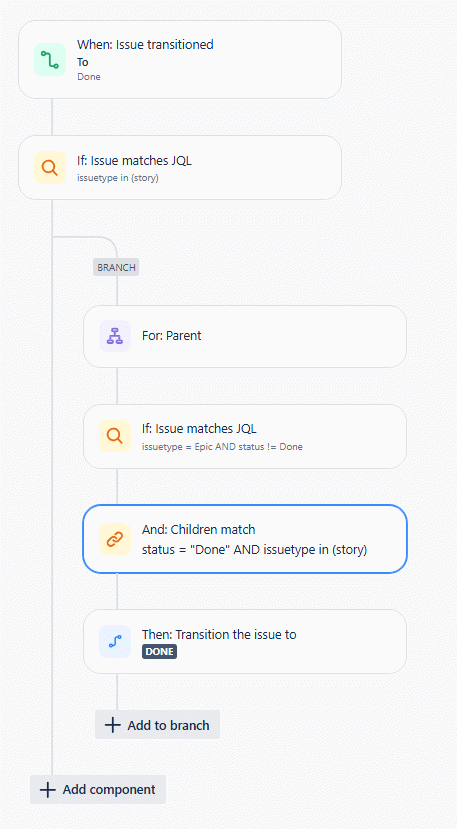
Task: Open the Then: Transition the issue to action
Action: point(245,641)
